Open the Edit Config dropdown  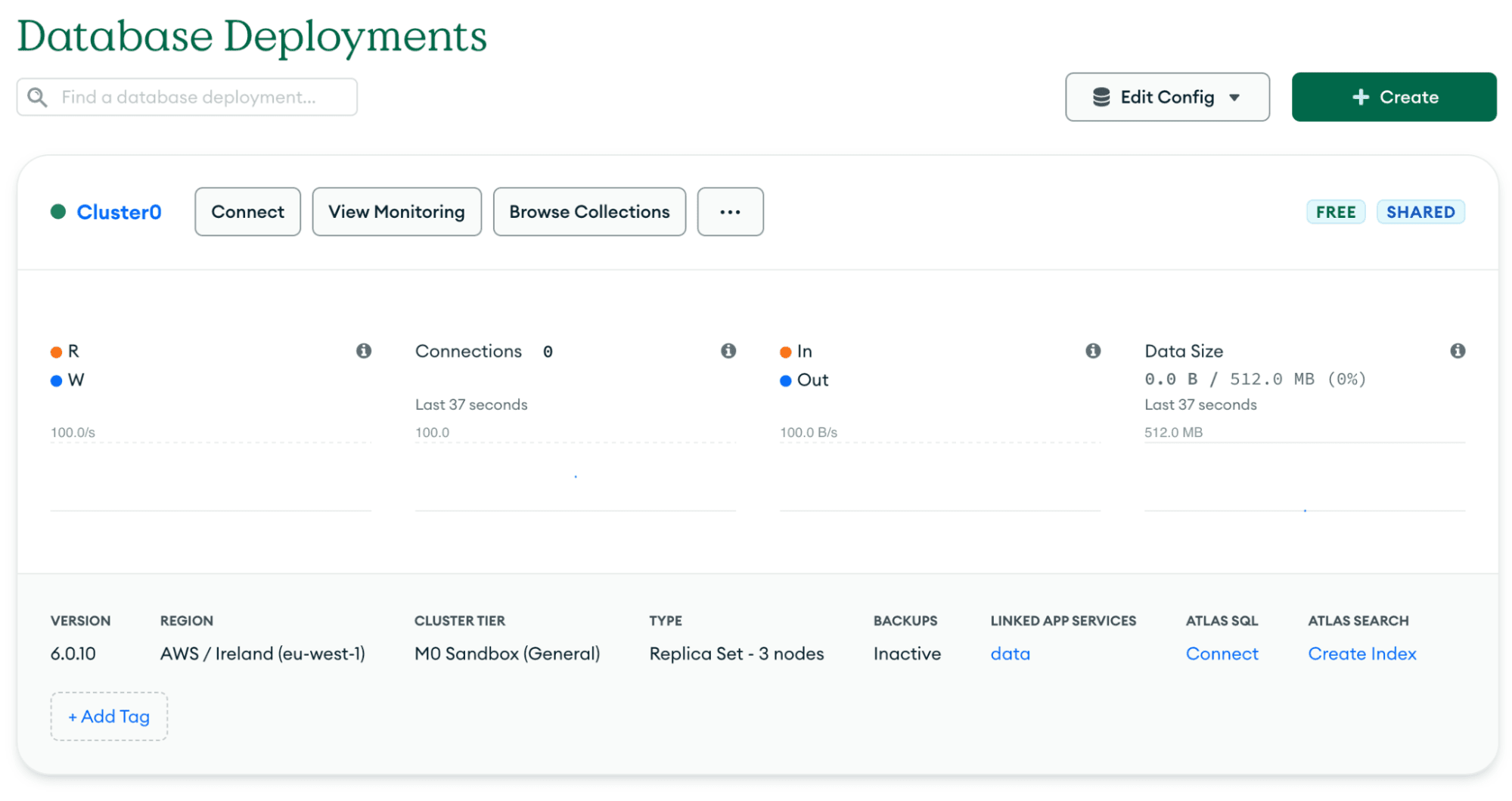tap(1167, 97)
